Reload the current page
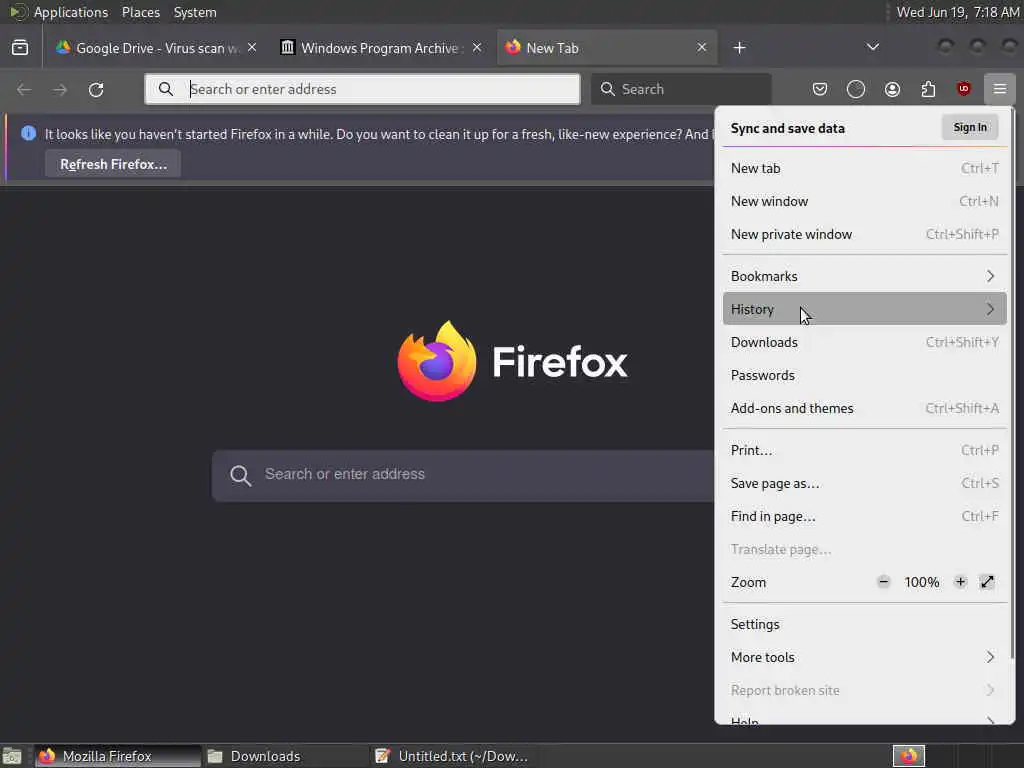The image size is (1024, 768). tap(96, 89)
